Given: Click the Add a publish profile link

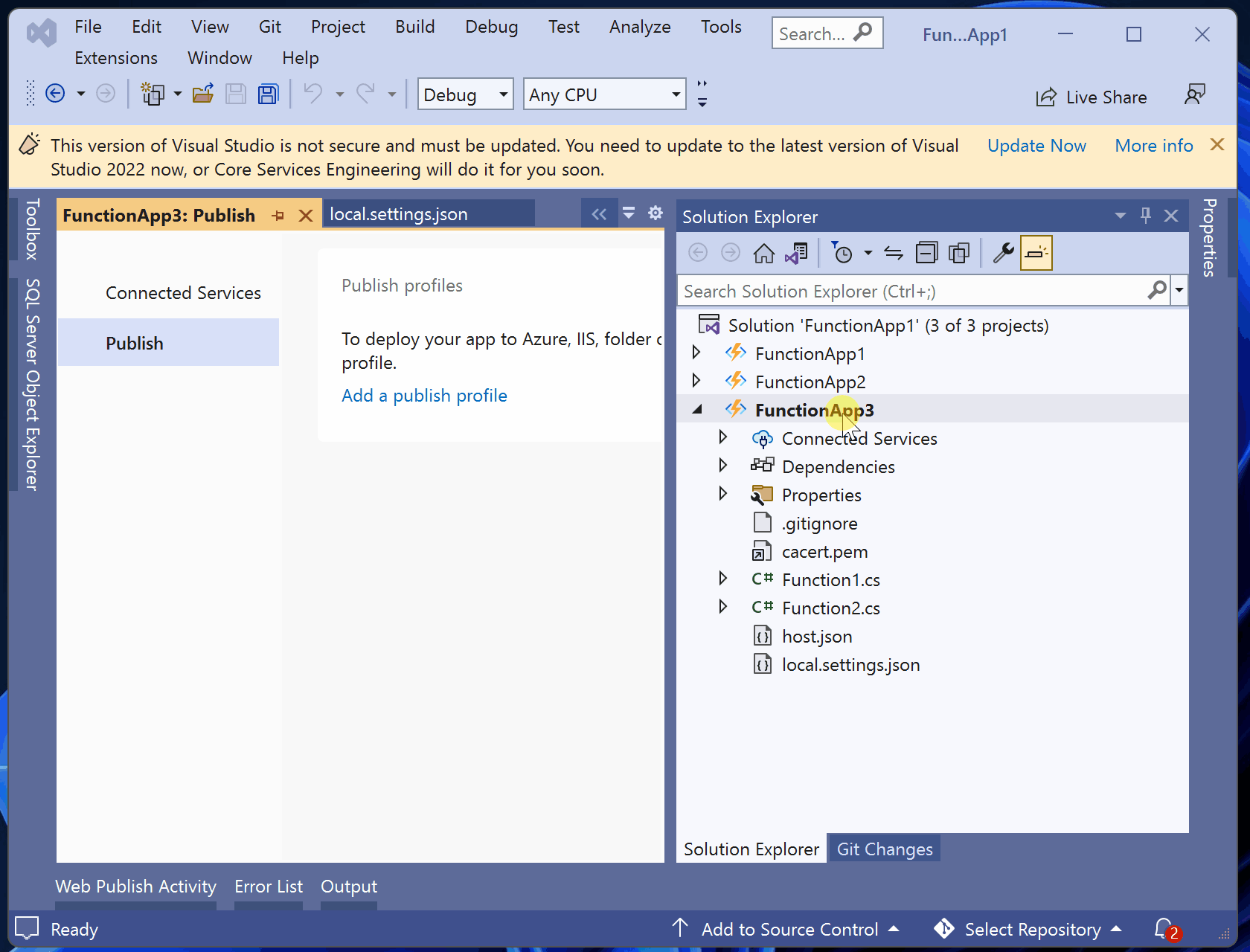Looking at the screenshot, I should (x=424, y=396).
